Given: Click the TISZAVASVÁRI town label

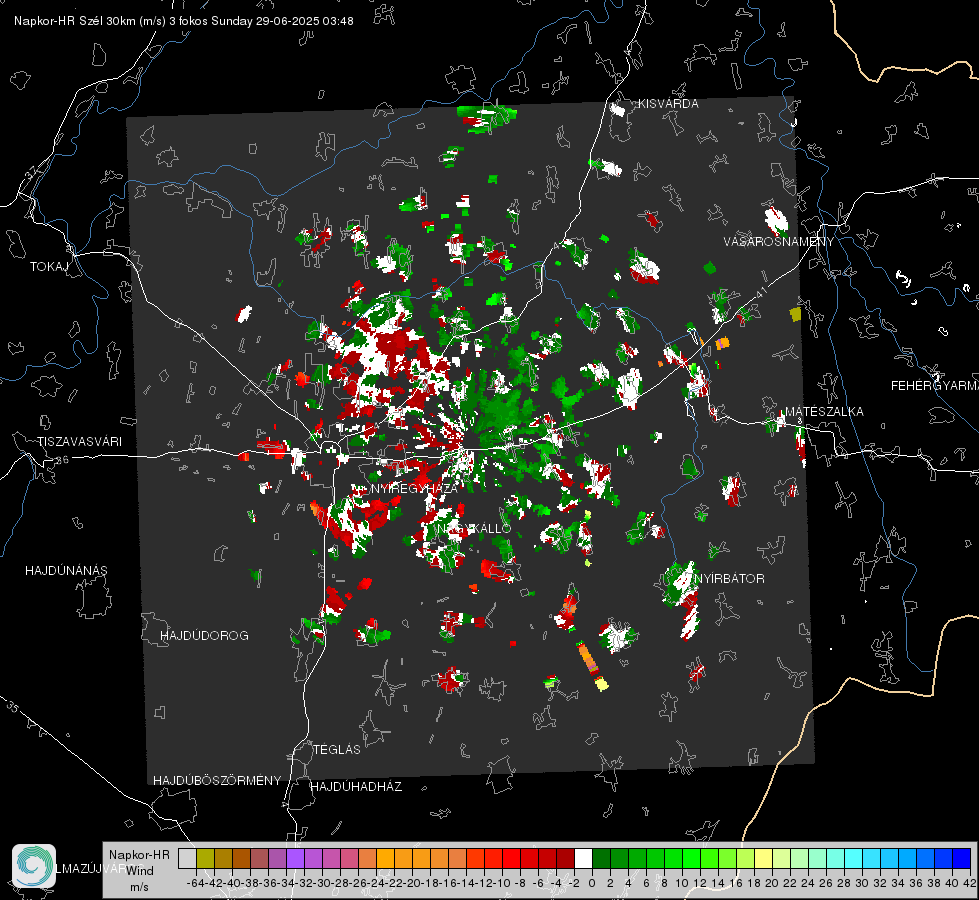Looking at the screenshot, I should pyautogui.click(x=79, y=442).
